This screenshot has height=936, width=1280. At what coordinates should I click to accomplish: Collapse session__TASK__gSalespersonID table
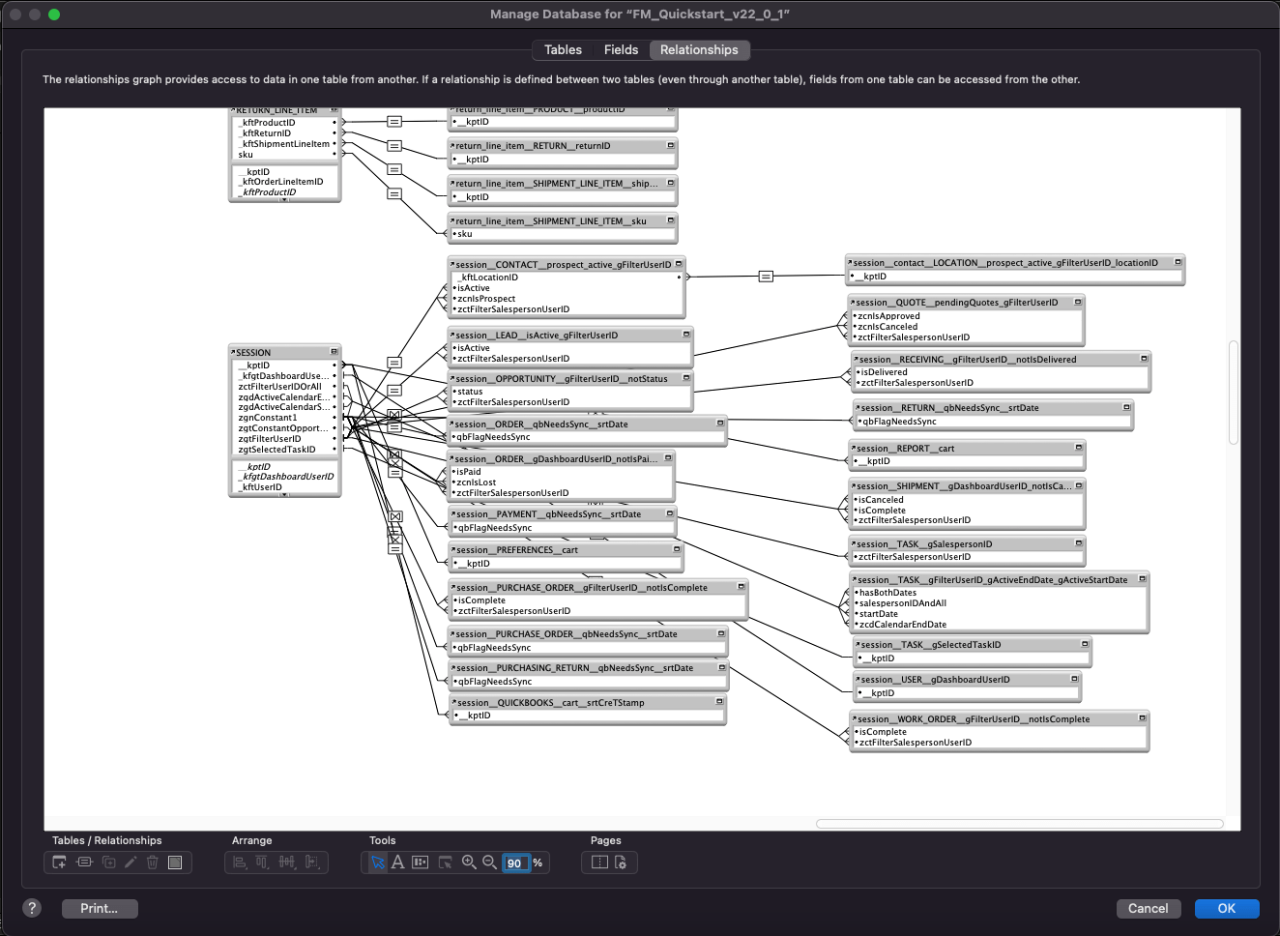pos(1078,544)
